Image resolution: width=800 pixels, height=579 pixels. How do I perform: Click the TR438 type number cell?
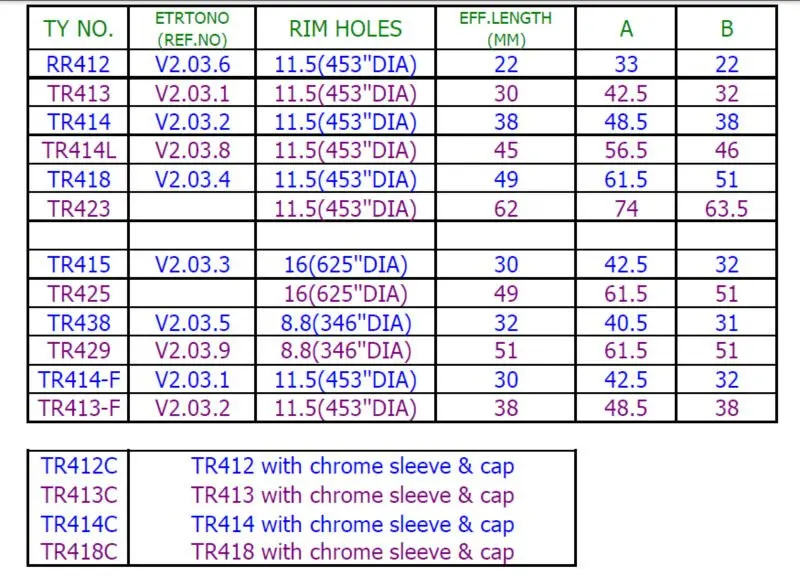pyautogui.click(x=79, y=323)
